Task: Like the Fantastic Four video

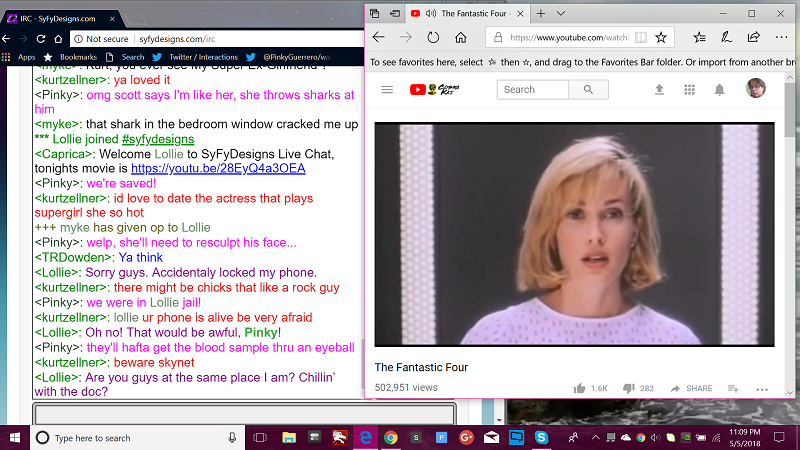Action: coord(590,388)
